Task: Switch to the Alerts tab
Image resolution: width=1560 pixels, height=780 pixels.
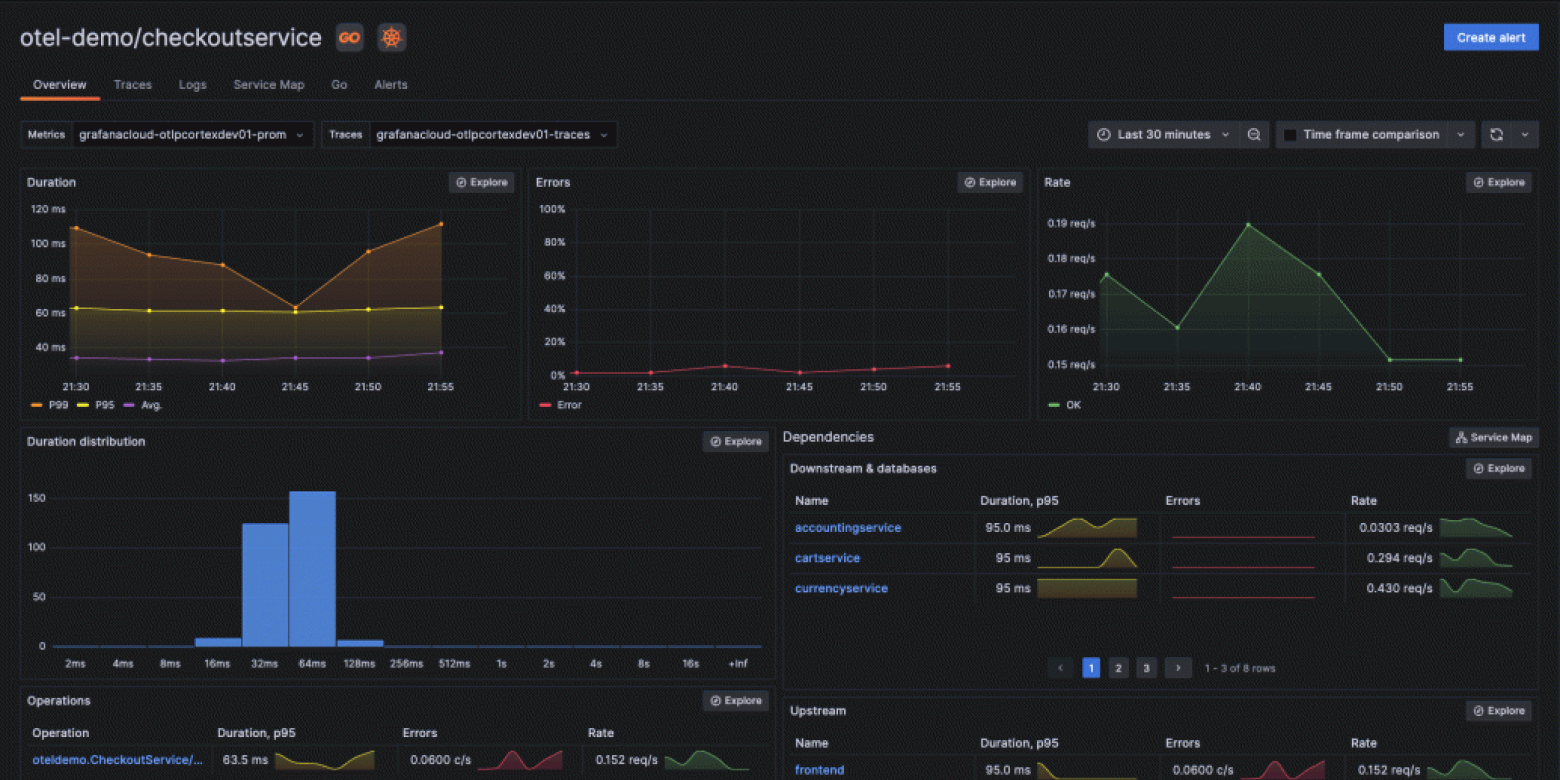Action: [x=390, y=85]
